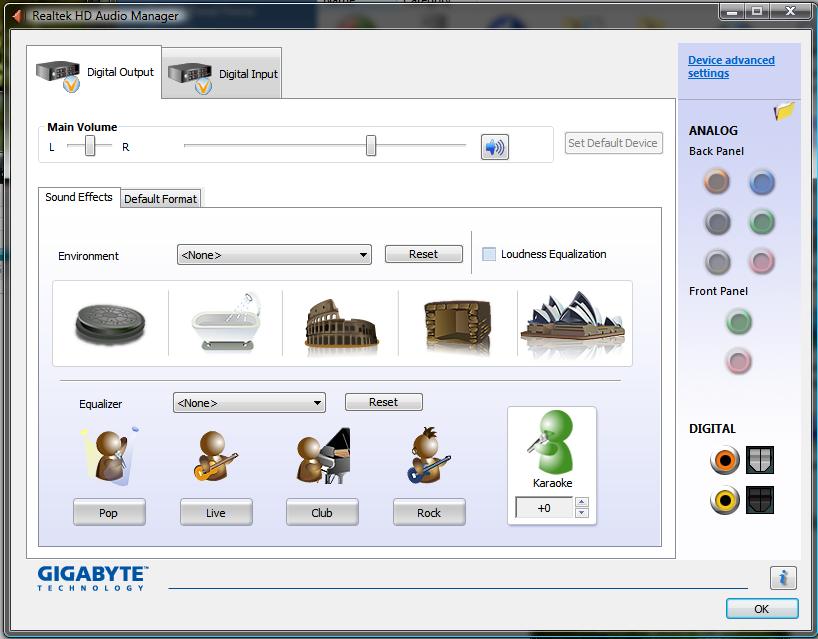The height and width of the screenshot is (639, 818).
Task: Decrease the Karaoke key value
Action: click(x=582, y=513)
